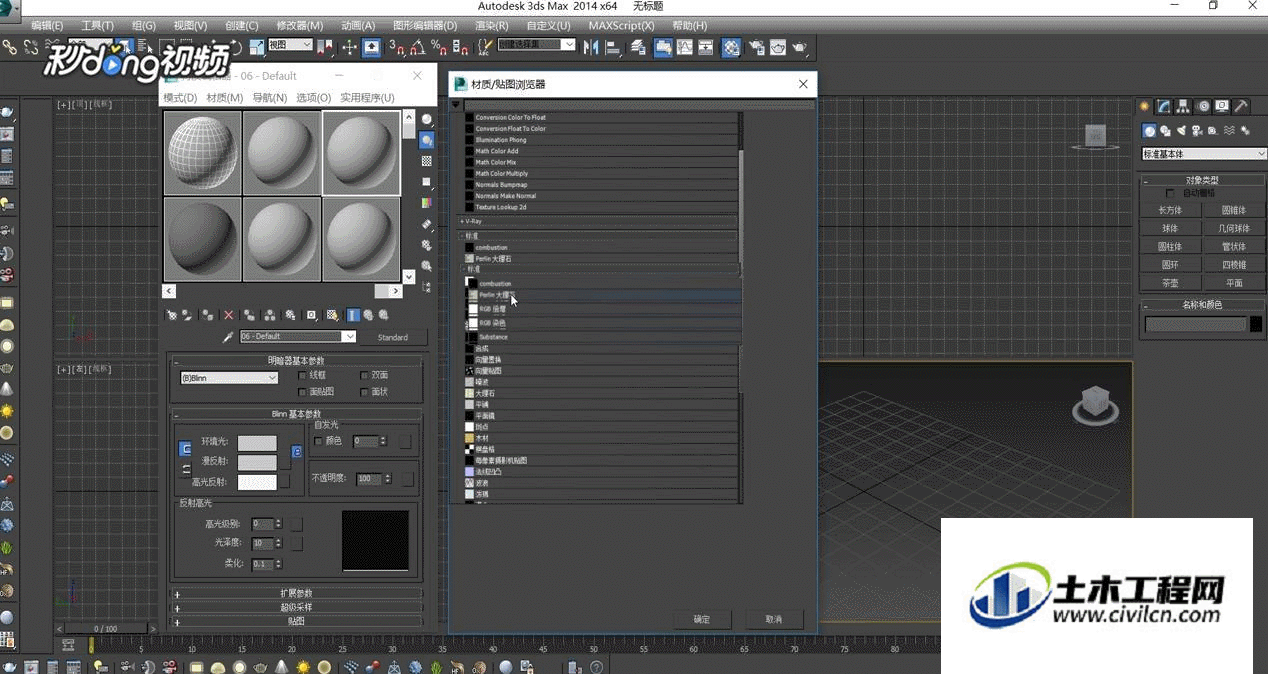Click the 不透明度 value field
This screenshot has width=1268, height=674.
(x=368, y=479)
